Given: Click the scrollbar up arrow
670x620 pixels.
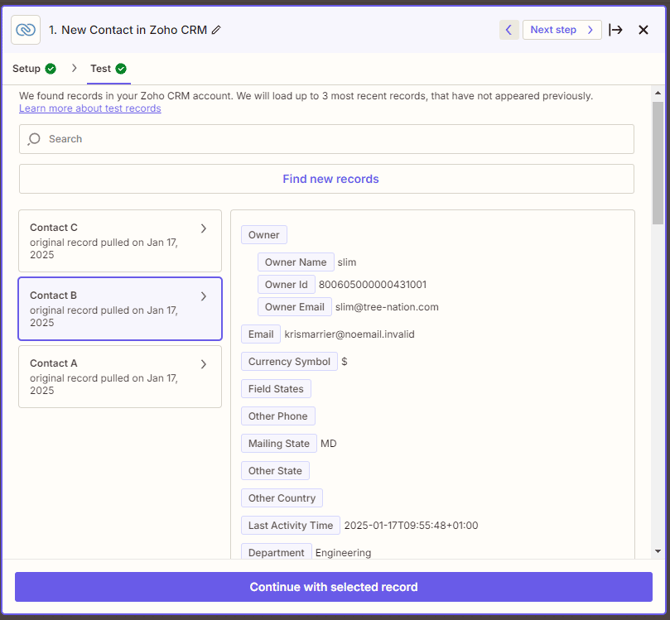Looking at the screenshot, I should 658,93.
